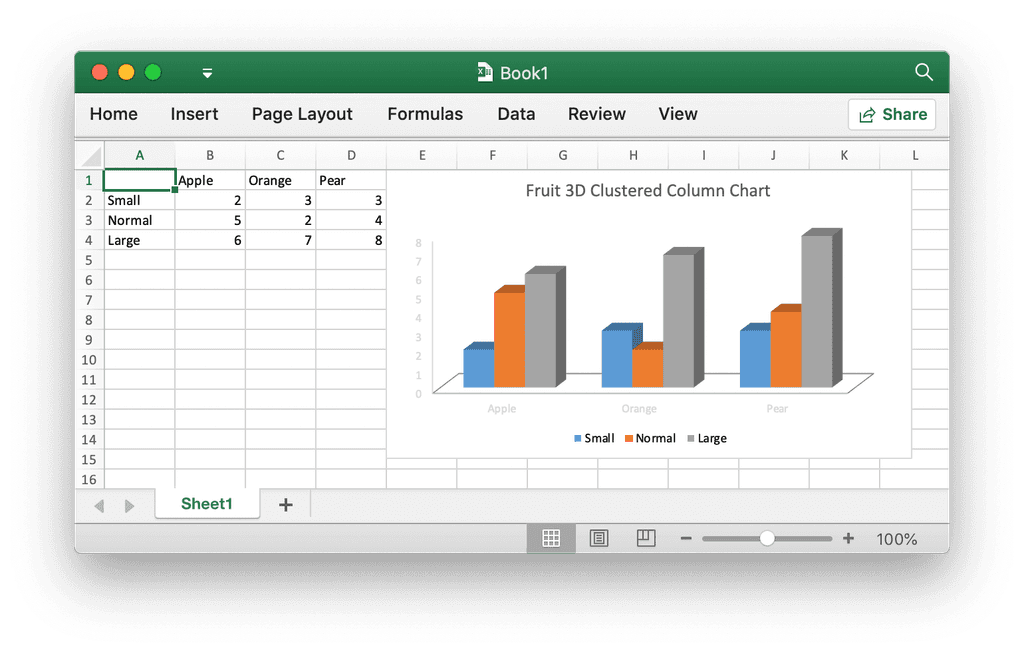Select column B header

coord(210,155)
